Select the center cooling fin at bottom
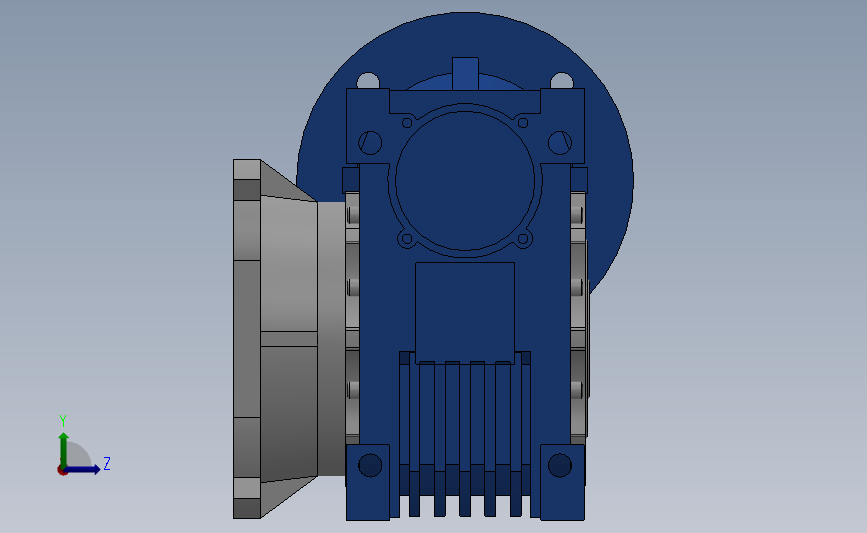This screenshot has height=533, width=867. tap(465, 440)
